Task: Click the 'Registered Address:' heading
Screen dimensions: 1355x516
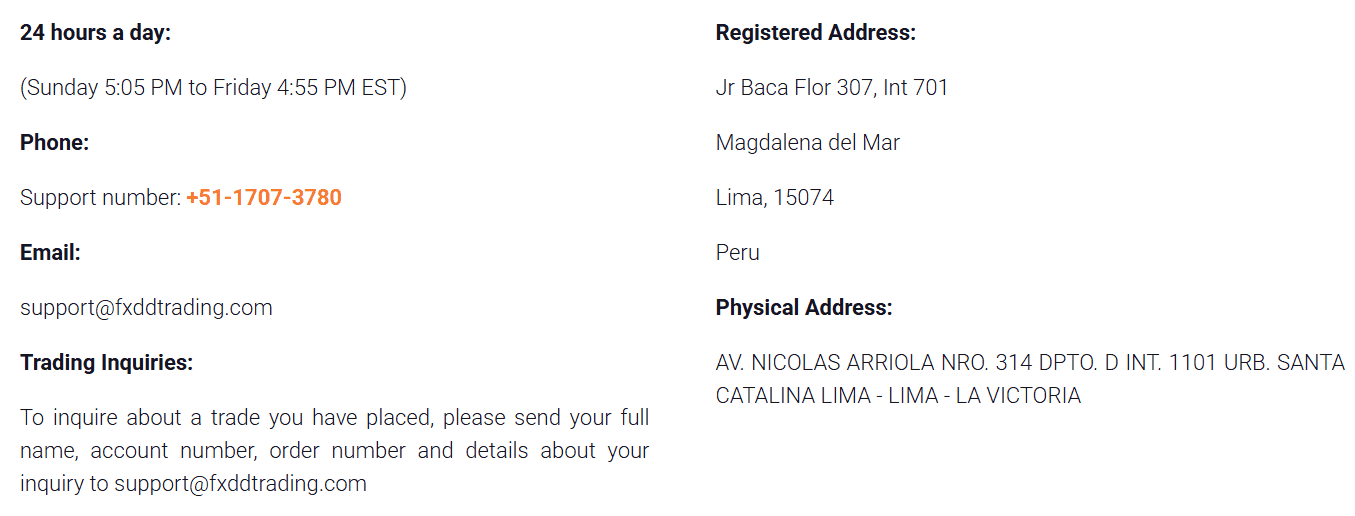Action: tap(815, 33)
